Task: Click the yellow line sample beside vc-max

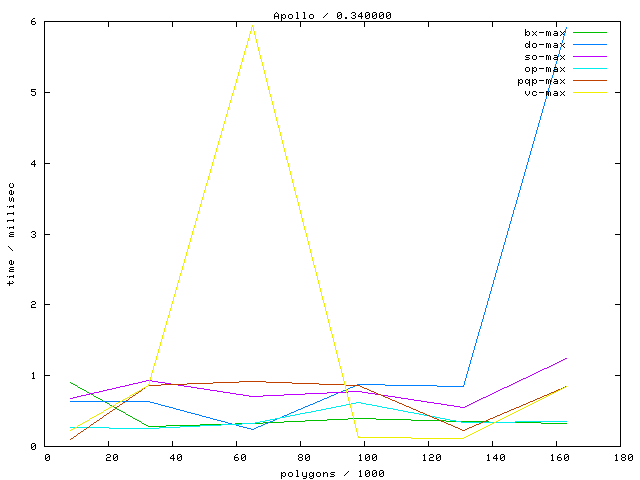Action: 590,93
